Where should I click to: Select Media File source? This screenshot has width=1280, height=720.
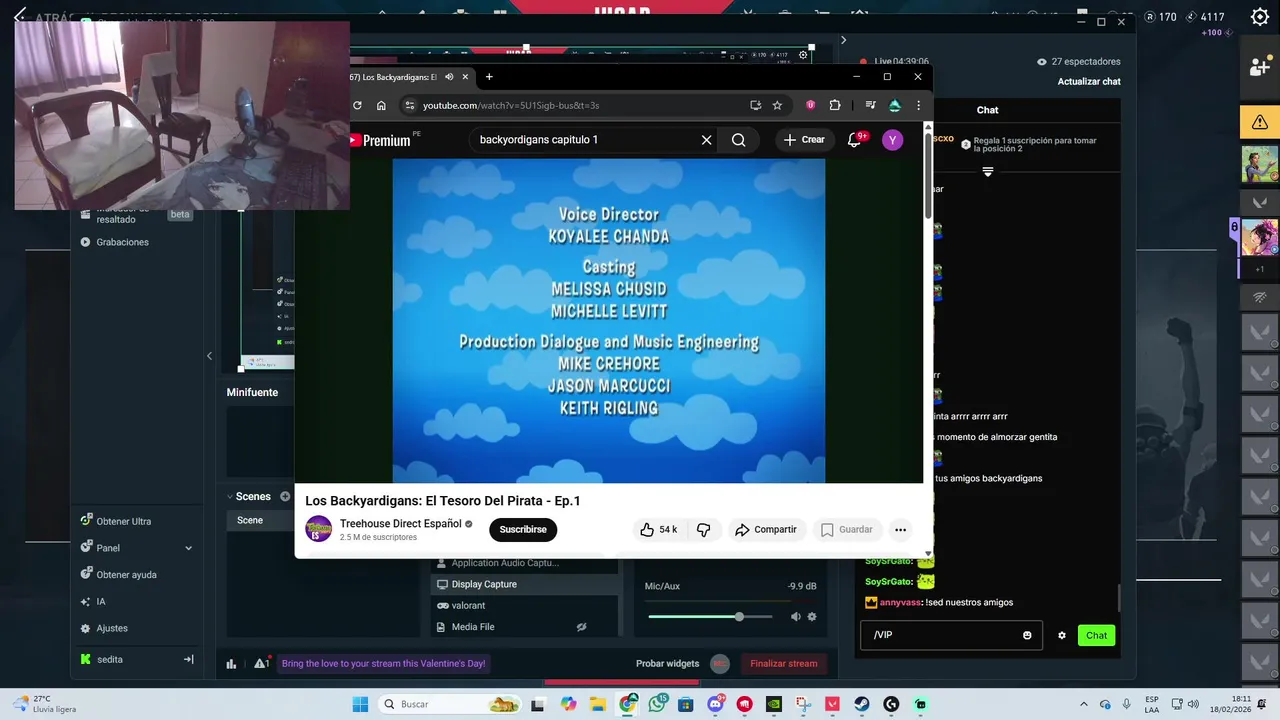[524, 627]
